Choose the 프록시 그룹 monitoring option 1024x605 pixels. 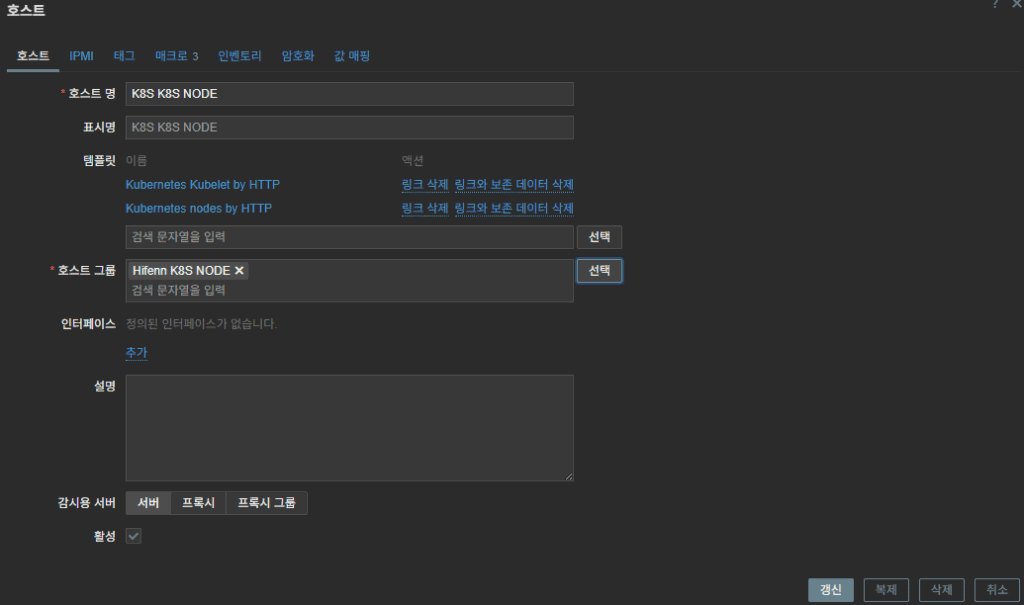[x=266, y=503]
